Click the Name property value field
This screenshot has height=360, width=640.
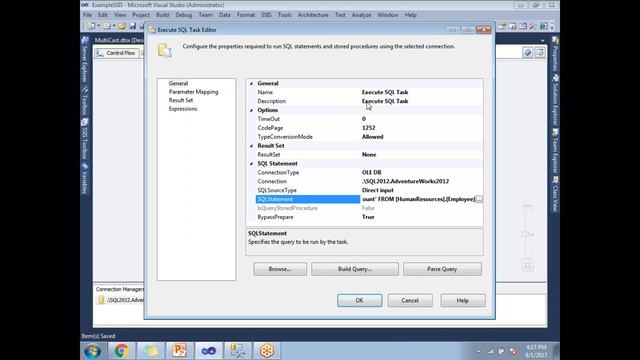tap(422, 92)
